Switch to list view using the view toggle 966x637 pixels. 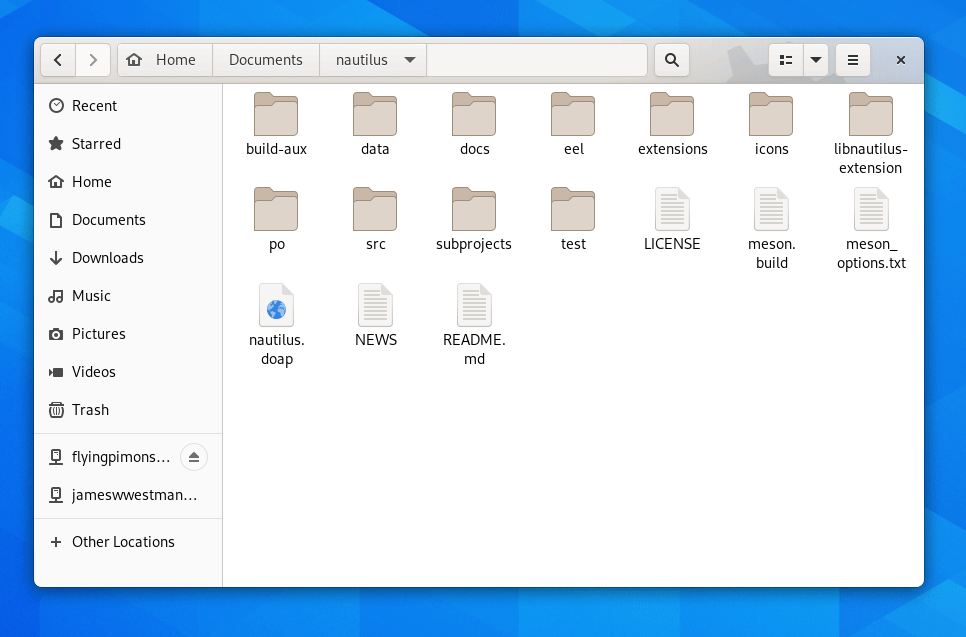click(x=786, y=60)
